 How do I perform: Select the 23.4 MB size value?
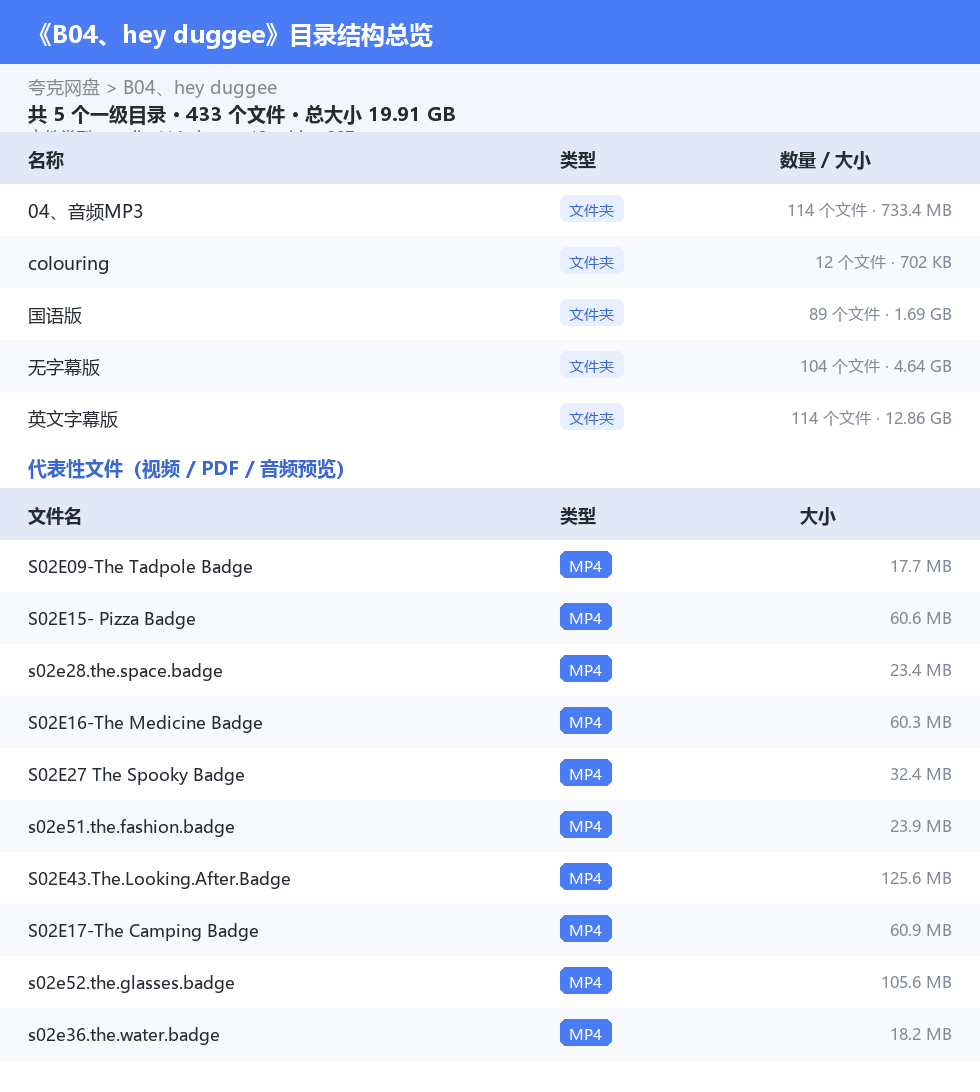point(921,670)
